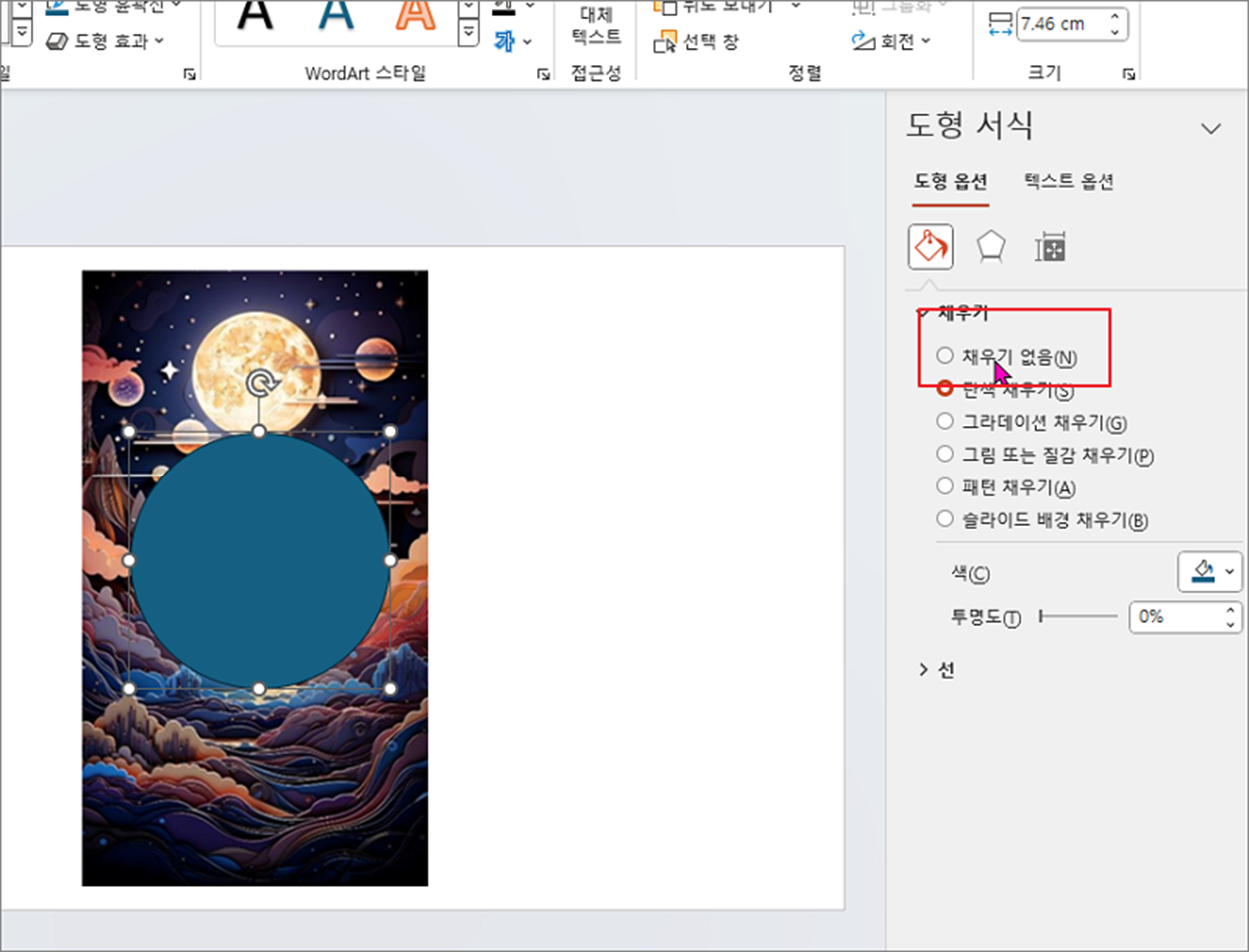The image size is (1249, 952).
Task: Choose the blue WordArt style preset
Action: tap(336, 14)
